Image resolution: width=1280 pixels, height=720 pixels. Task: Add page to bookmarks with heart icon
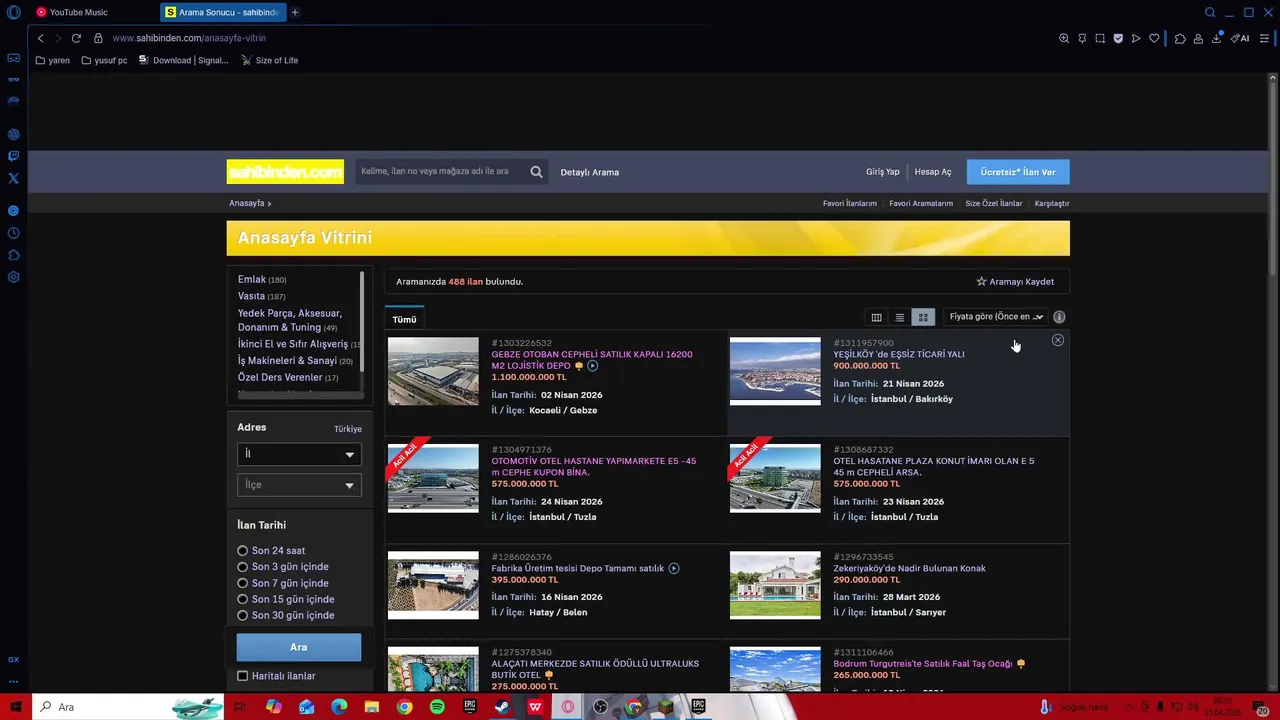click(x=1154, y=38)
